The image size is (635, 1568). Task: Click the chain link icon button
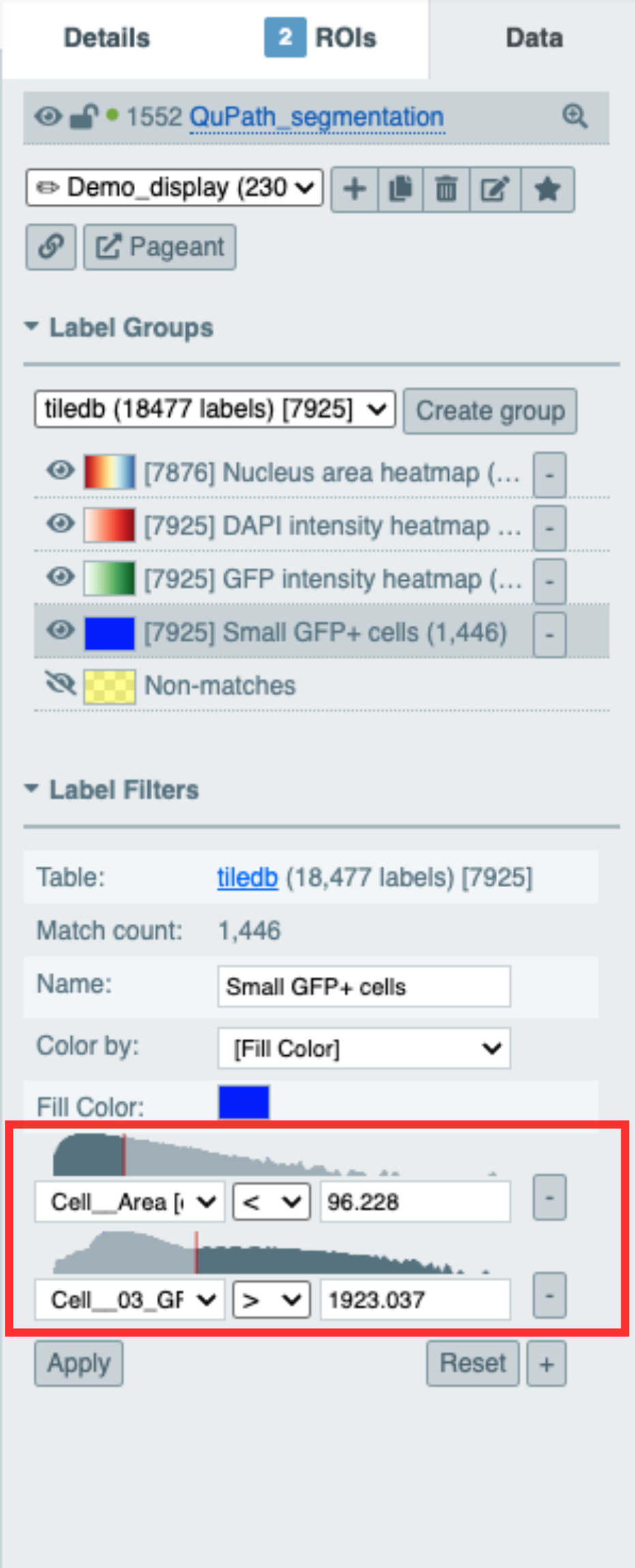(x=51, y=247)
